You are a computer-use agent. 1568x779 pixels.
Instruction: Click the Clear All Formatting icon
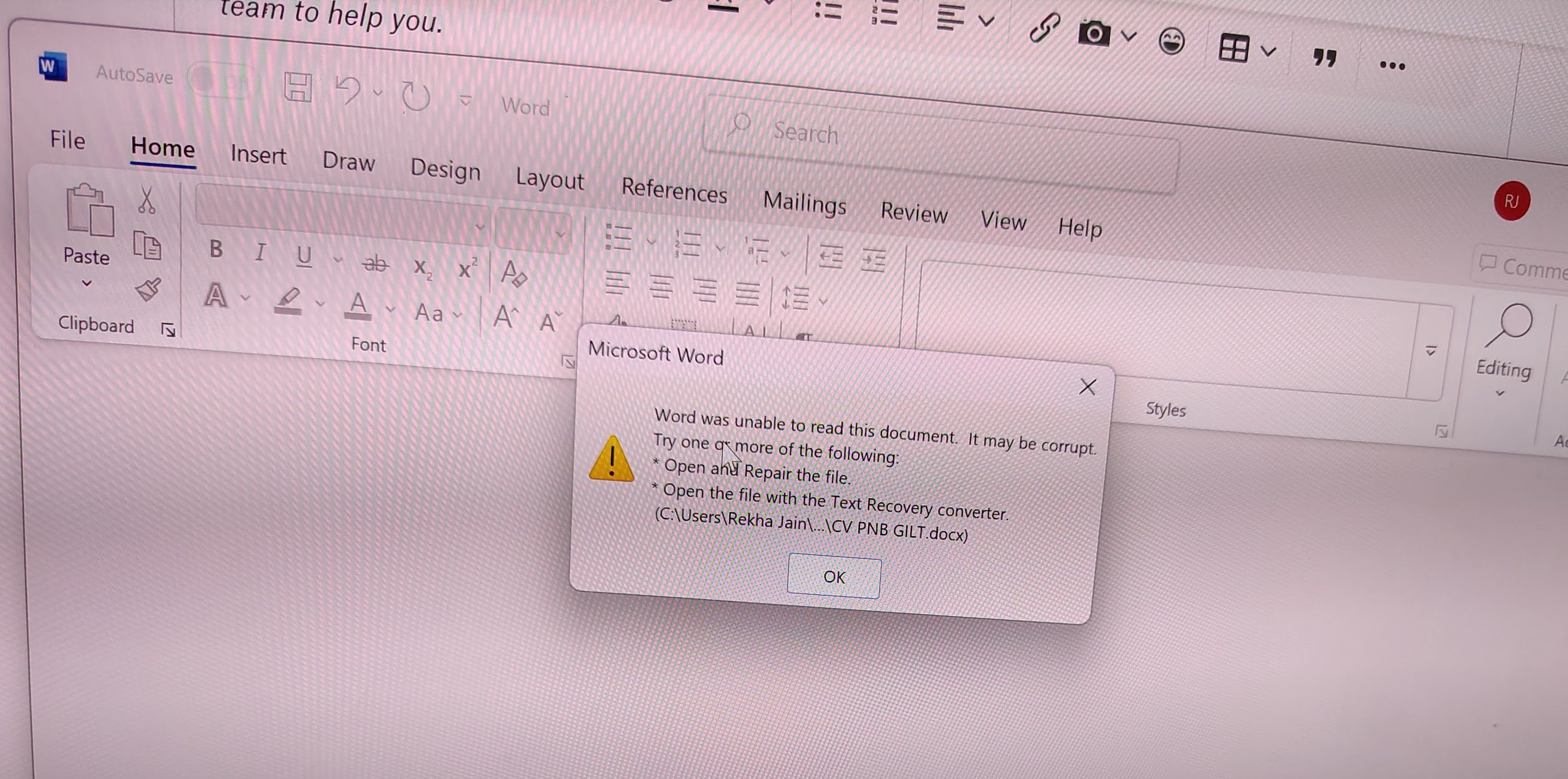(513, 275)
